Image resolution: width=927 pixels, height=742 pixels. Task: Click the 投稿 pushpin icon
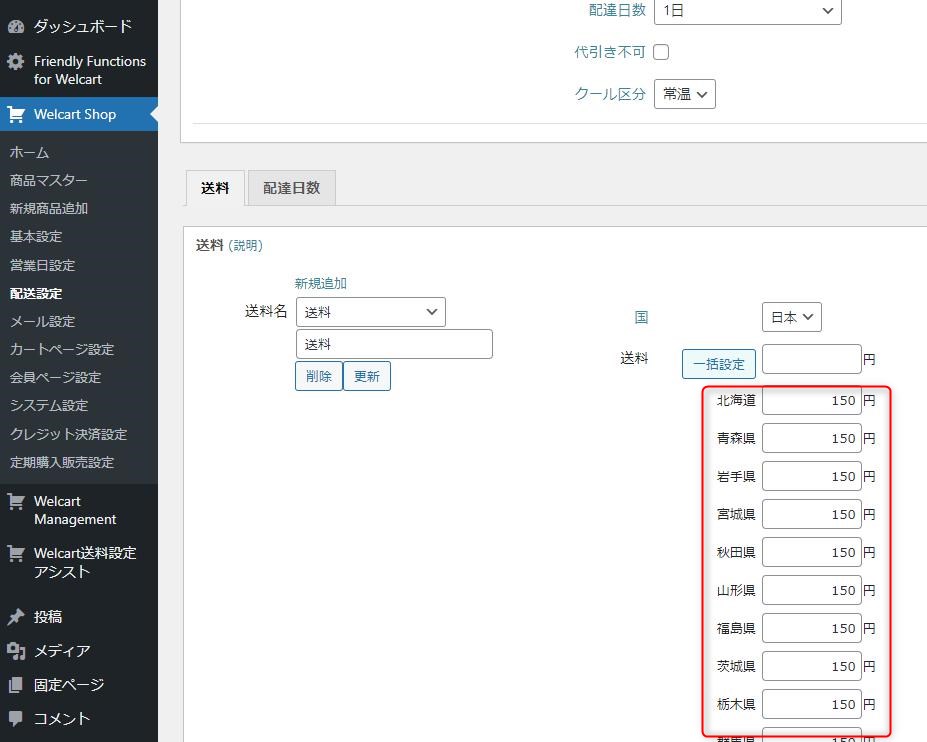16,617
